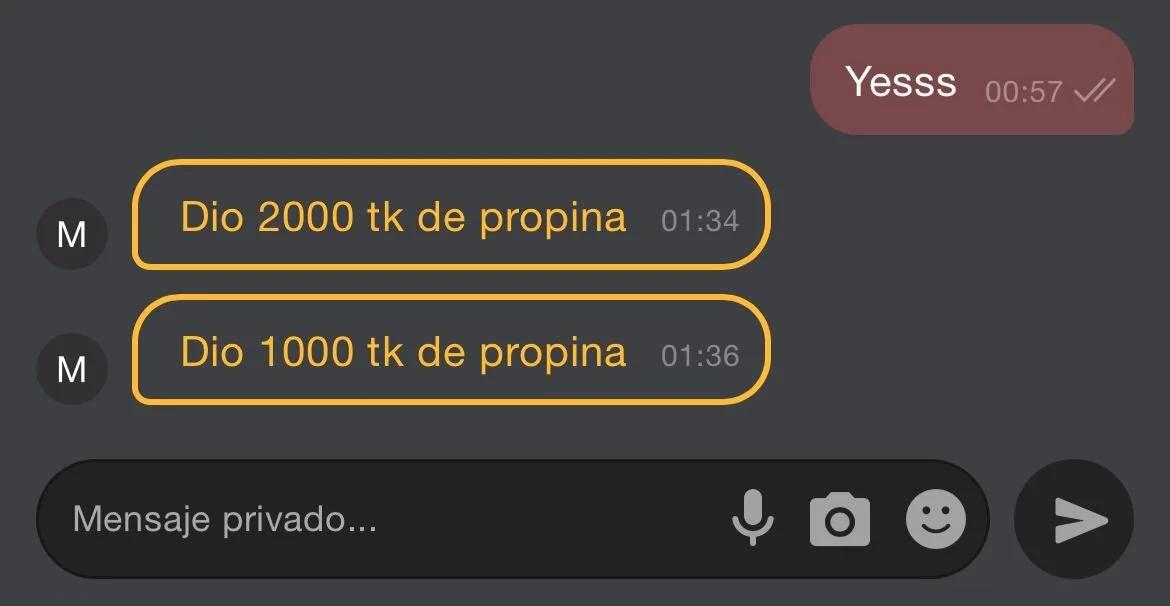
Task: Click the '2000' amount in the tip text
Action: (x=305, y=217)
